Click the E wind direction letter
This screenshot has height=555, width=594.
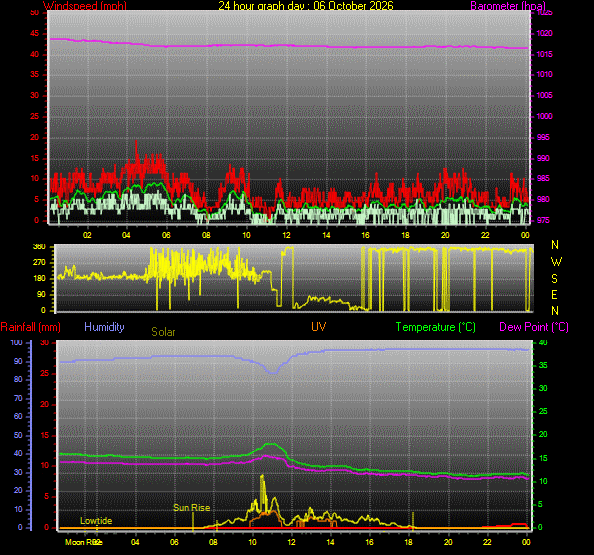click(554, 295)
